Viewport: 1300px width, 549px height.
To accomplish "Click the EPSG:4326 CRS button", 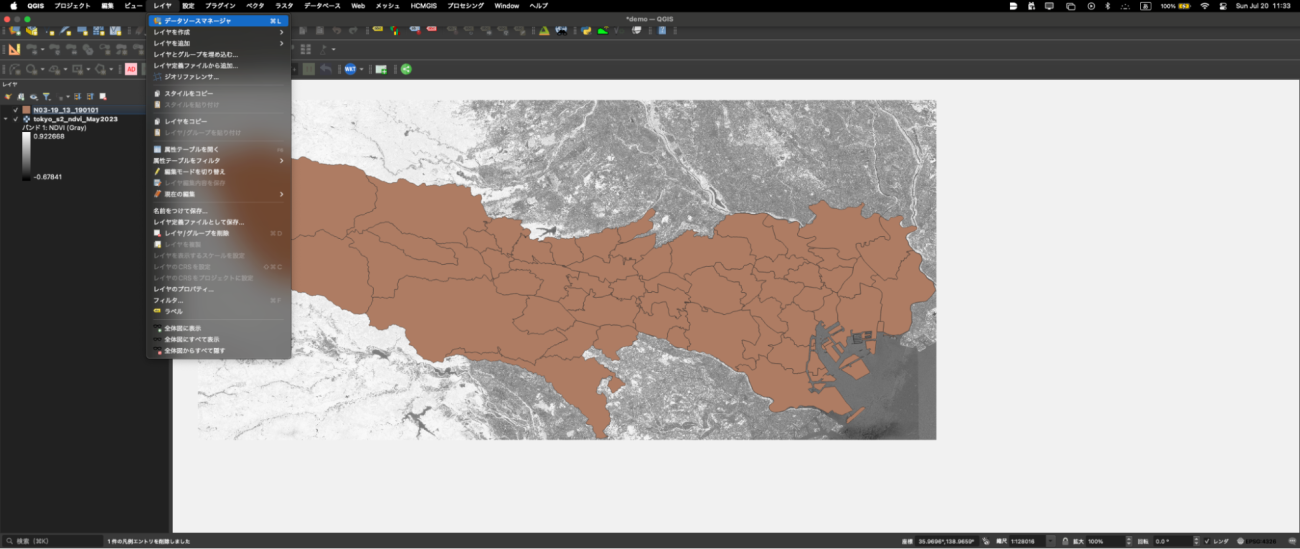I will [1259, 541].
